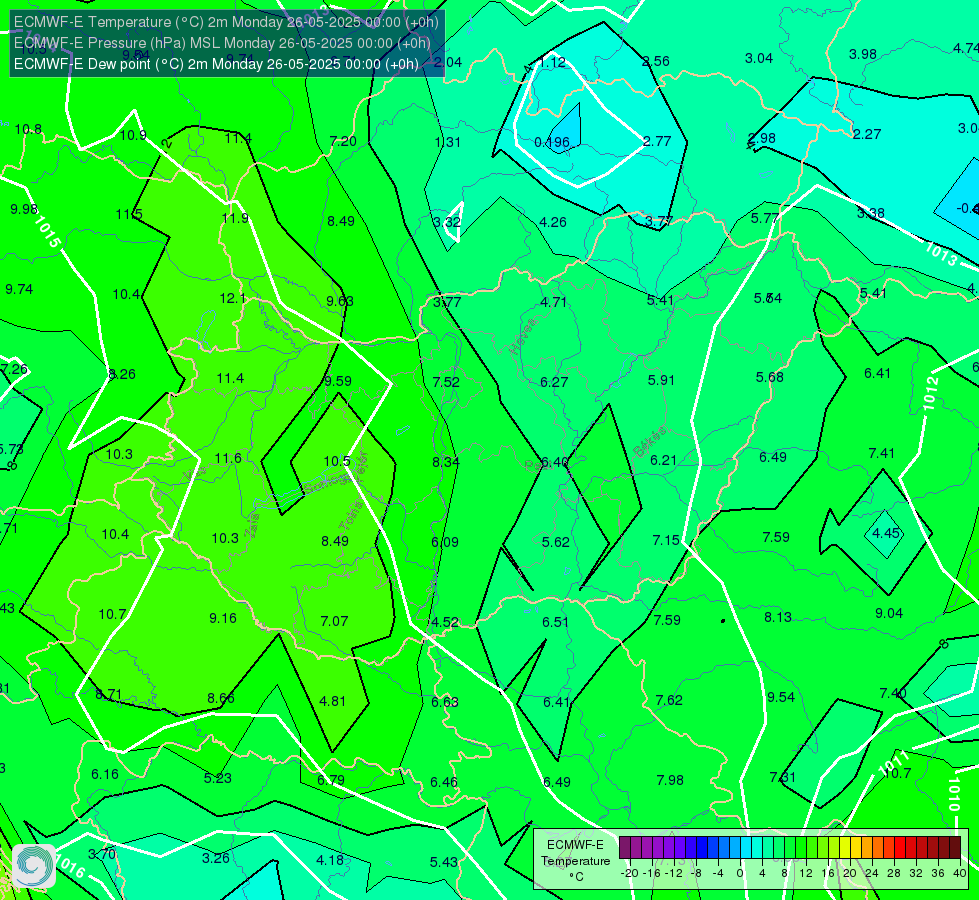Click the 9.16 temperature value

(223, 618)
